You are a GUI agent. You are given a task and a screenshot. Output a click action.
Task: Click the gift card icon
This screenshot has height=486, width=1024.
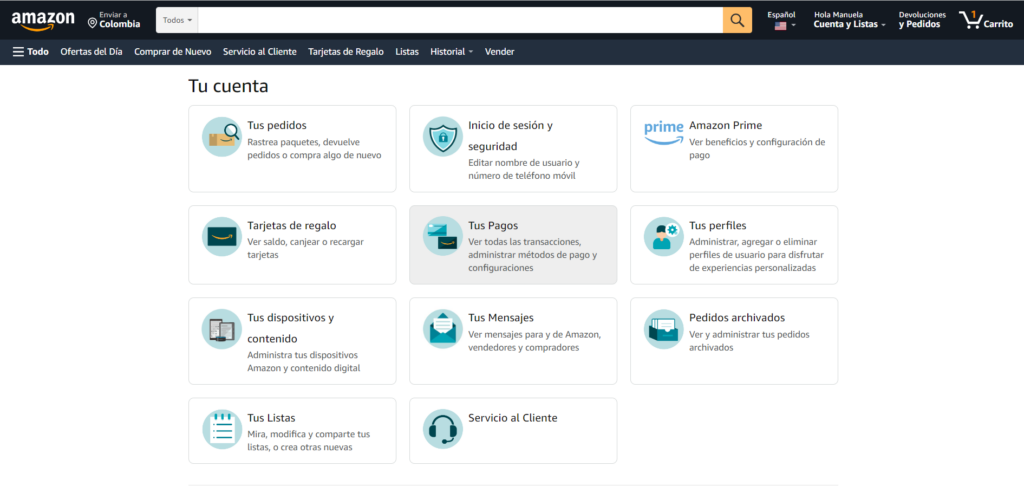pyautogui.click(x=221, y=236)
